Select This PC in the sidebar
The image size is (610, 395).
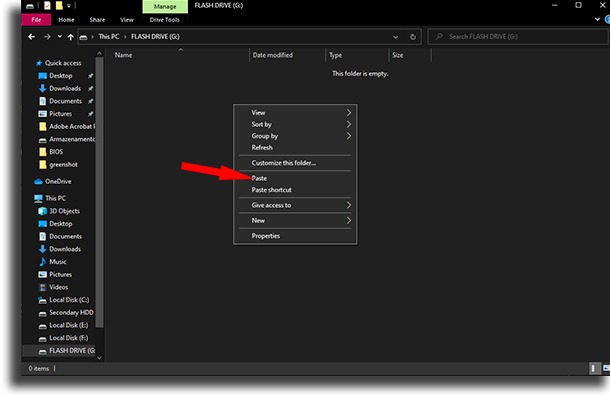[50, 198]
